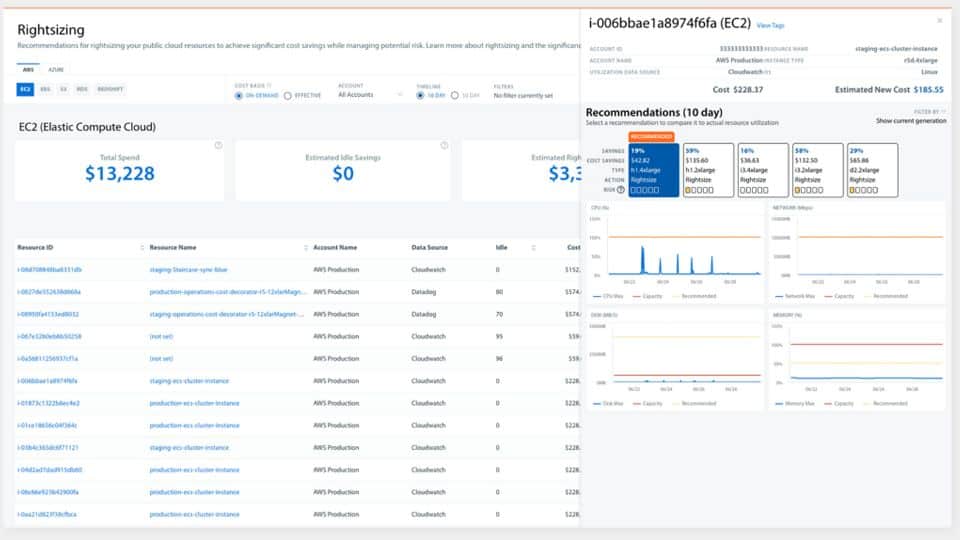Click the View Tags link
Image resolution: width=960 pixels, height=540 pixels.
click(x=770, y=26)
